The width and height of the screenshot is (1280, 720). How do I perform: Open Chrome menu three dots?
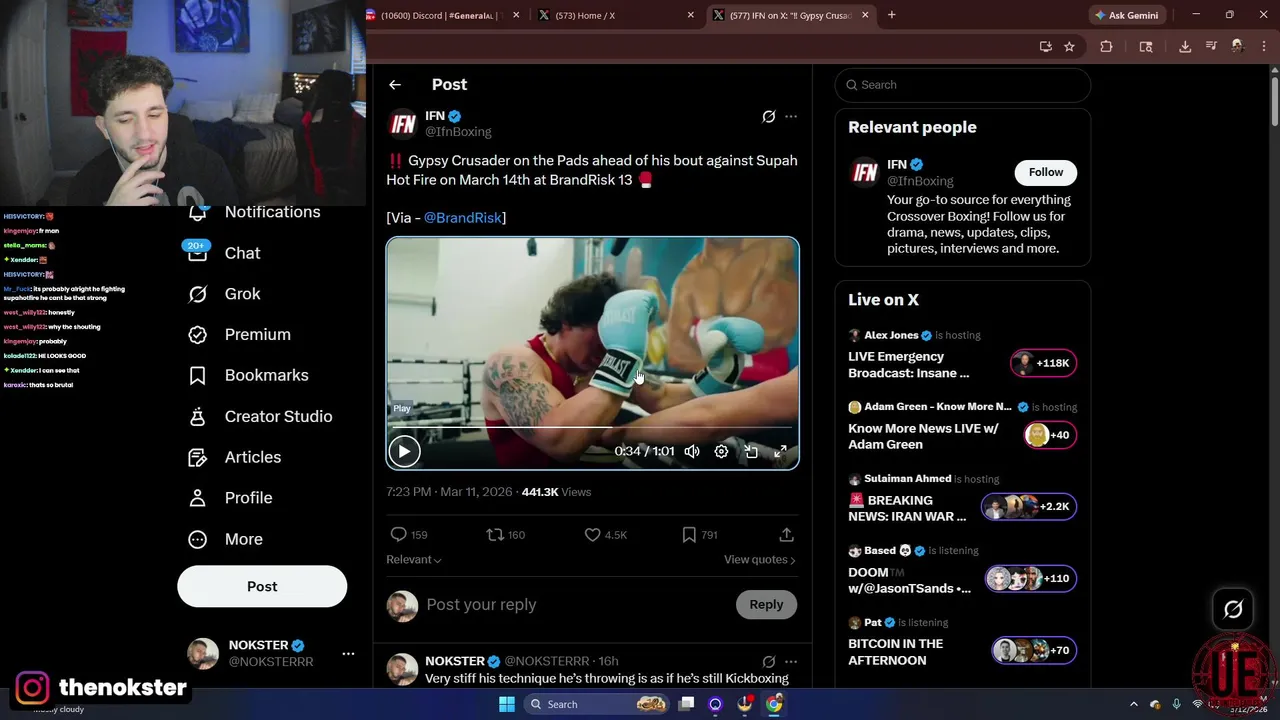point(1264,46)
